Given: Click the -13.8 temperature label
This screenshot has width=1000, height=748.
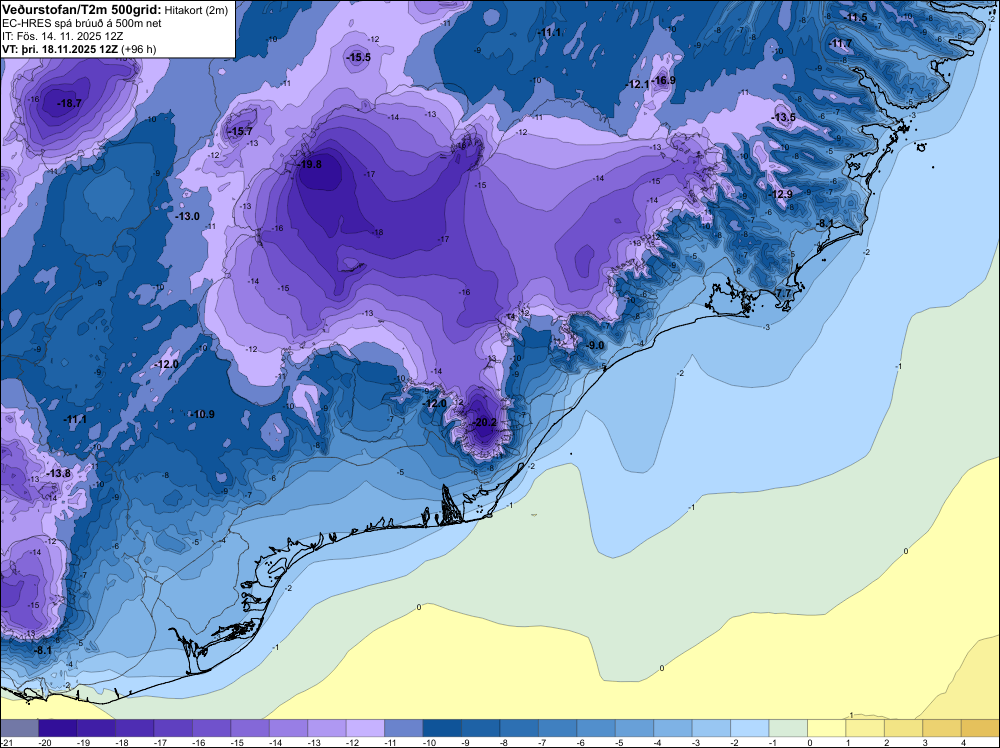Looking at the screenshot, I should click(58, 474).
